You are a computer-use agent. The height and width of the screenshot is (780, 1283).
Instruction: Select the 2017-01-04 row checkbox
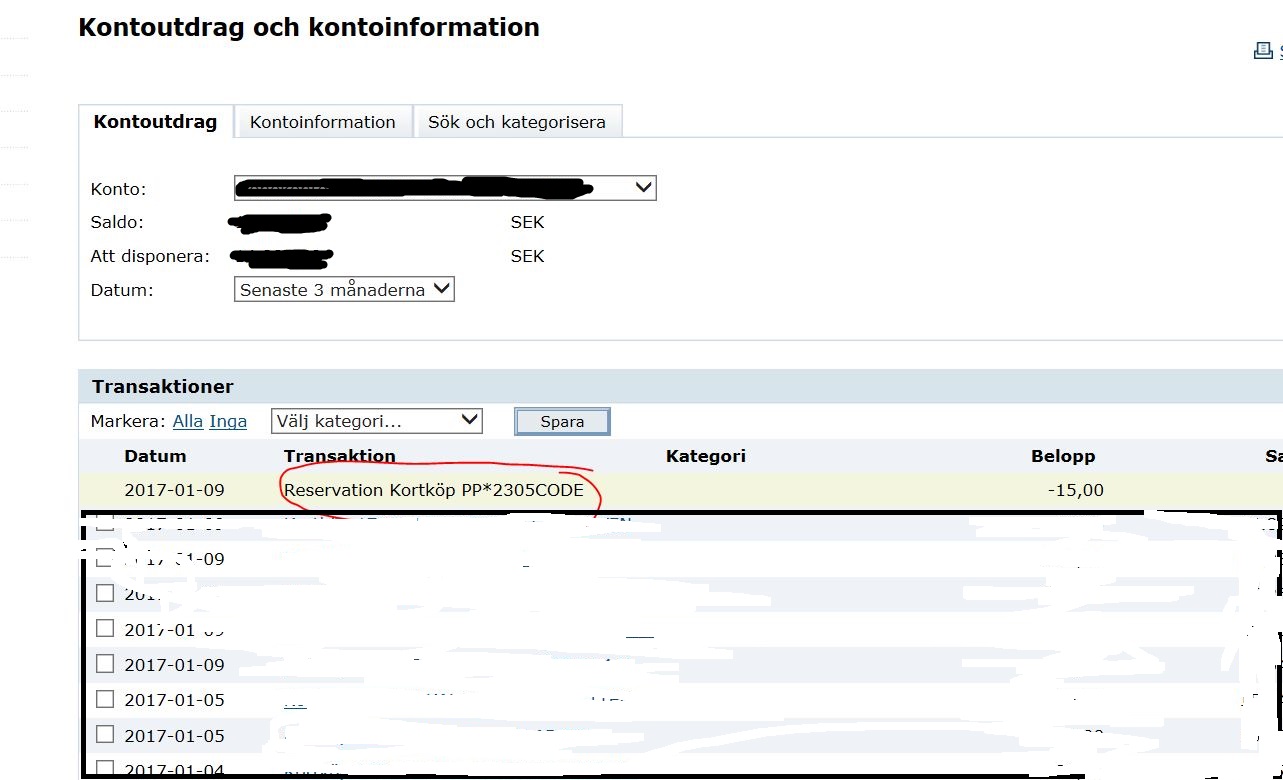105,768
